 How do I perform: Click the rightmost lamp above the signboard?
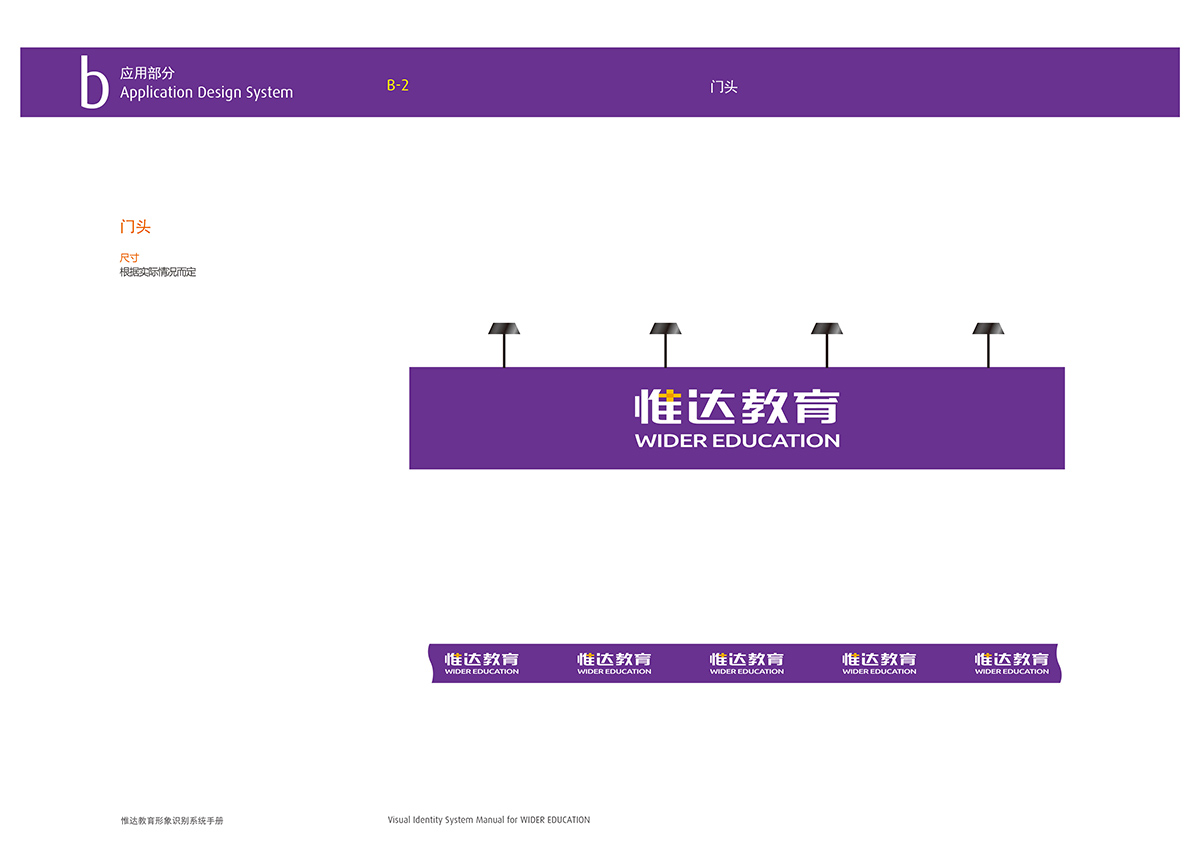click(x=988, y=330)
